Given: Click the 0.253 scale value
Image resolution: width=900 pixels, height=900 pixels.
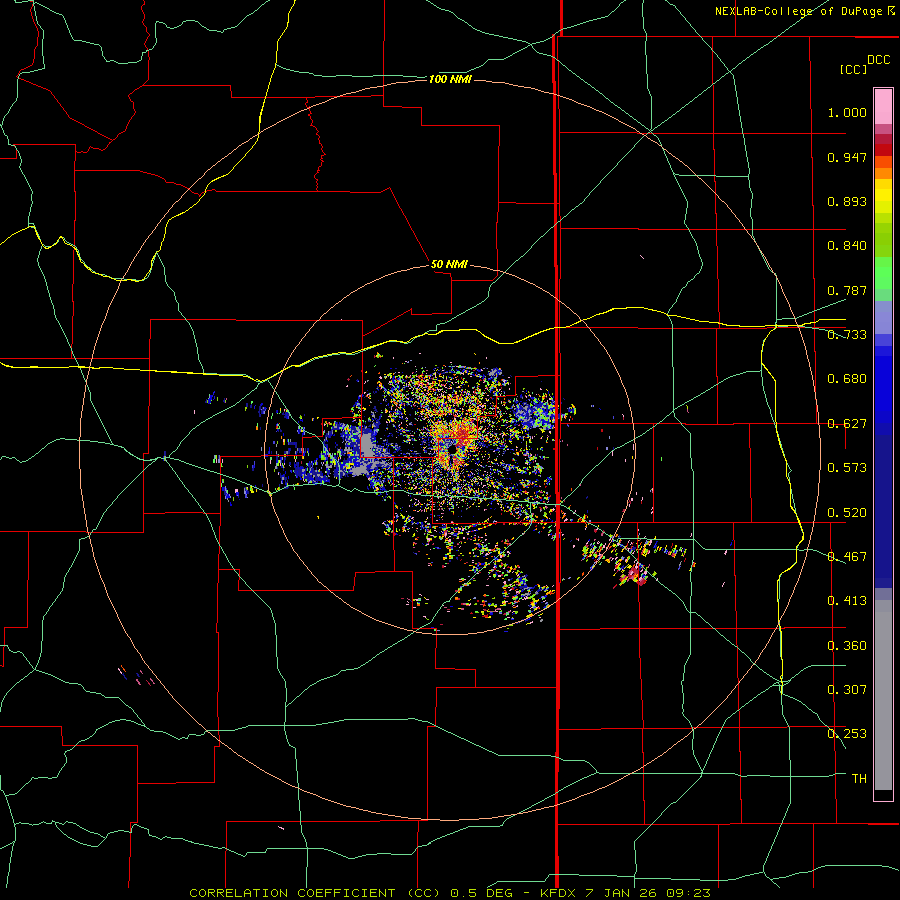Looking at the screenshot, I should [x=847, y=734].
